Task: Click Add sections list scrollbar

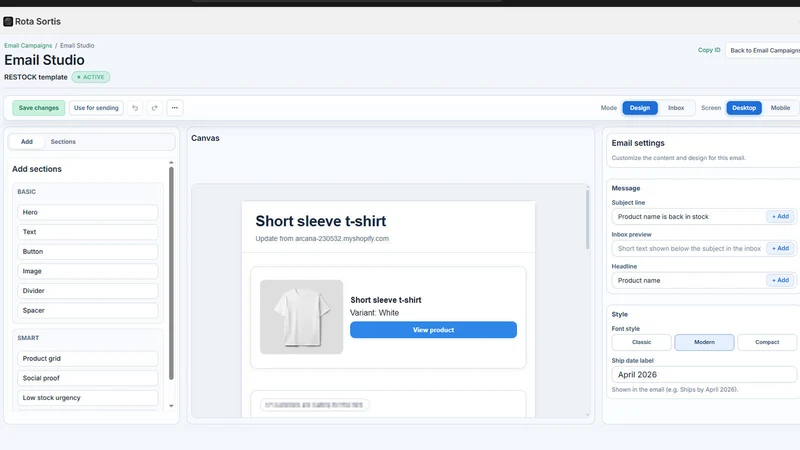Action: [x=171, y=273]
